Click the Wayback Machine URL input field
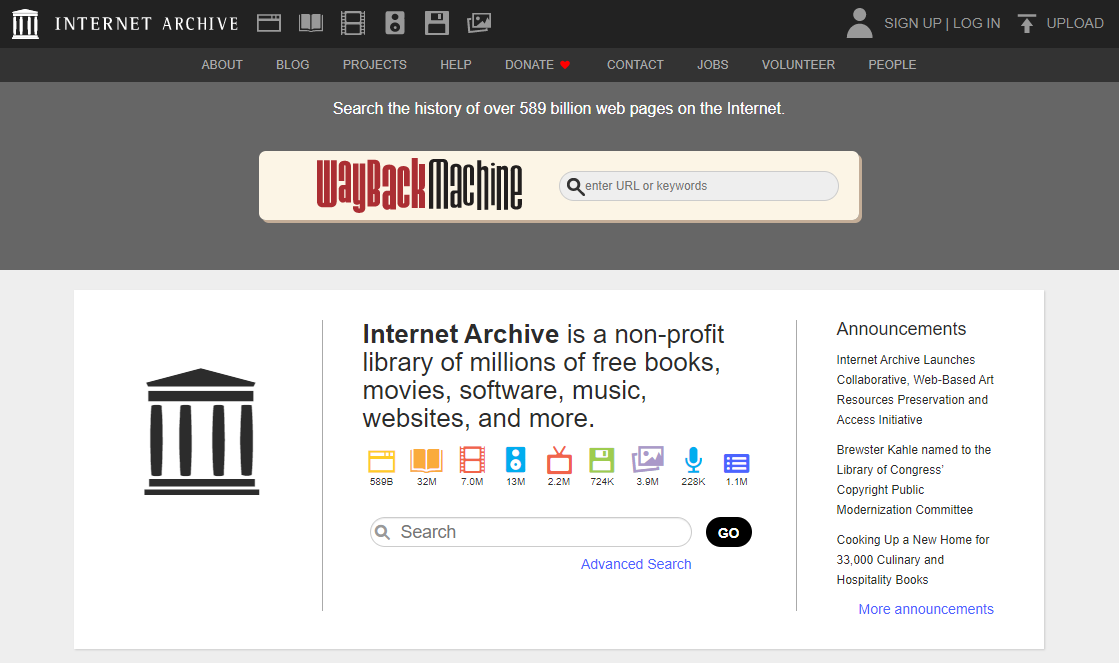The image size is (1119, 663). click(x=708, y=186)
